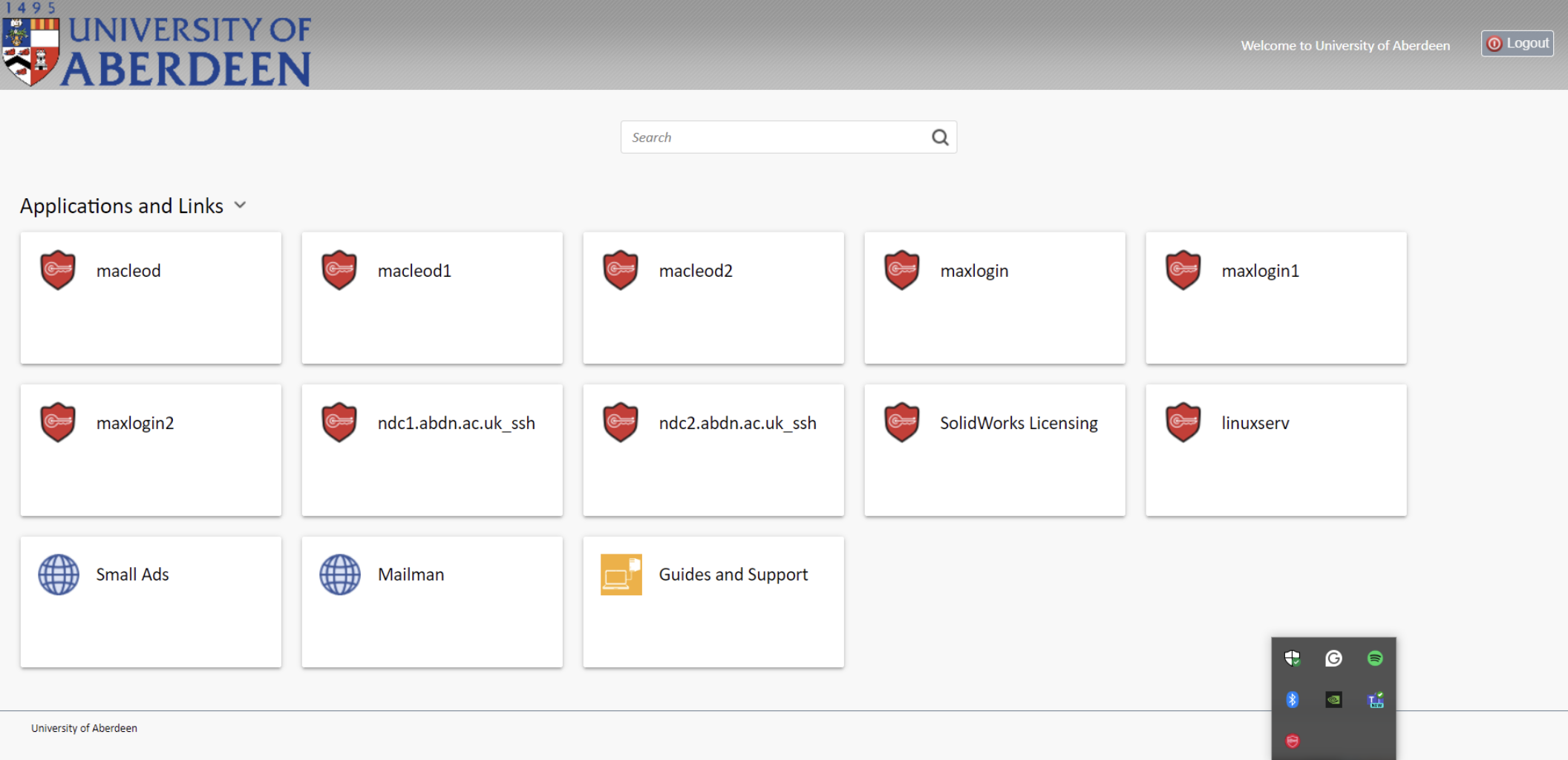Click the footer University of Aberdeen text
This screenshot has height=760, width=1568.
84,728
